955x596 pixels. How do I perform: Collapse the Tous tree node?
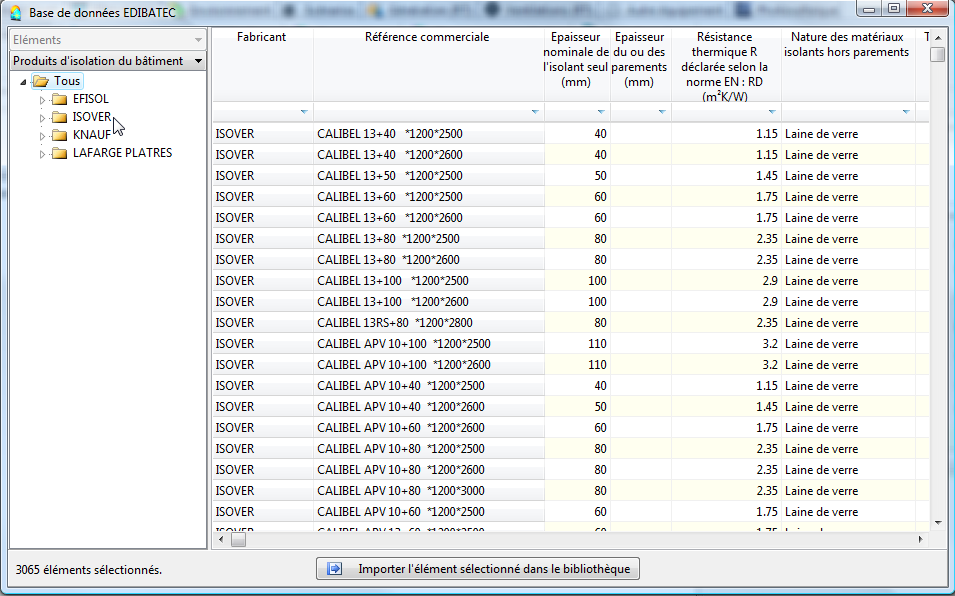click(x=23, y=82)
